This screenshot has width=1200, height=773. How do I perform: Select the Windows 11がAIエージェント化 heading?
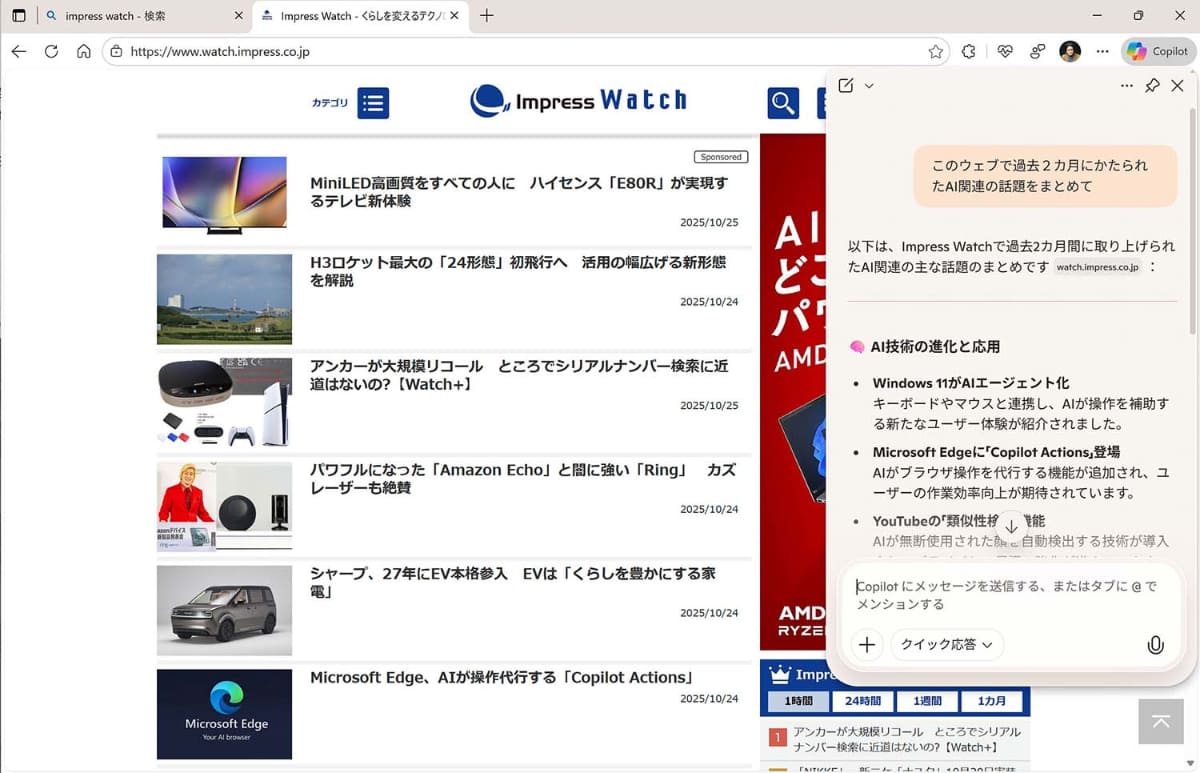[x=970, y=383]
